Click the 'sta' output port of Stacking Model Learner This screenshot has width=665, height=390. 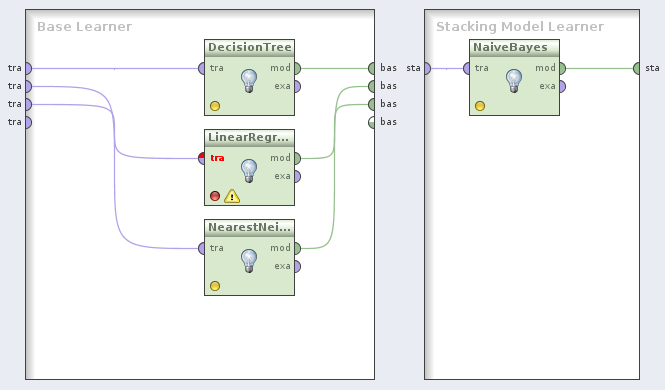[637, 68]
